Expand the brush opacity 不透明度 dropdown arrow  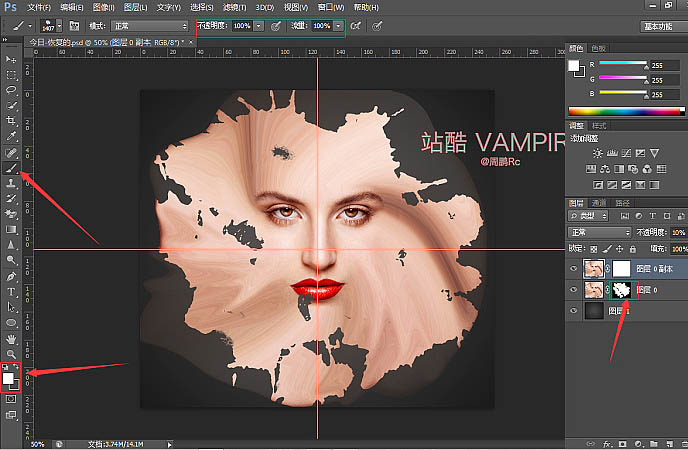point(259,25)
